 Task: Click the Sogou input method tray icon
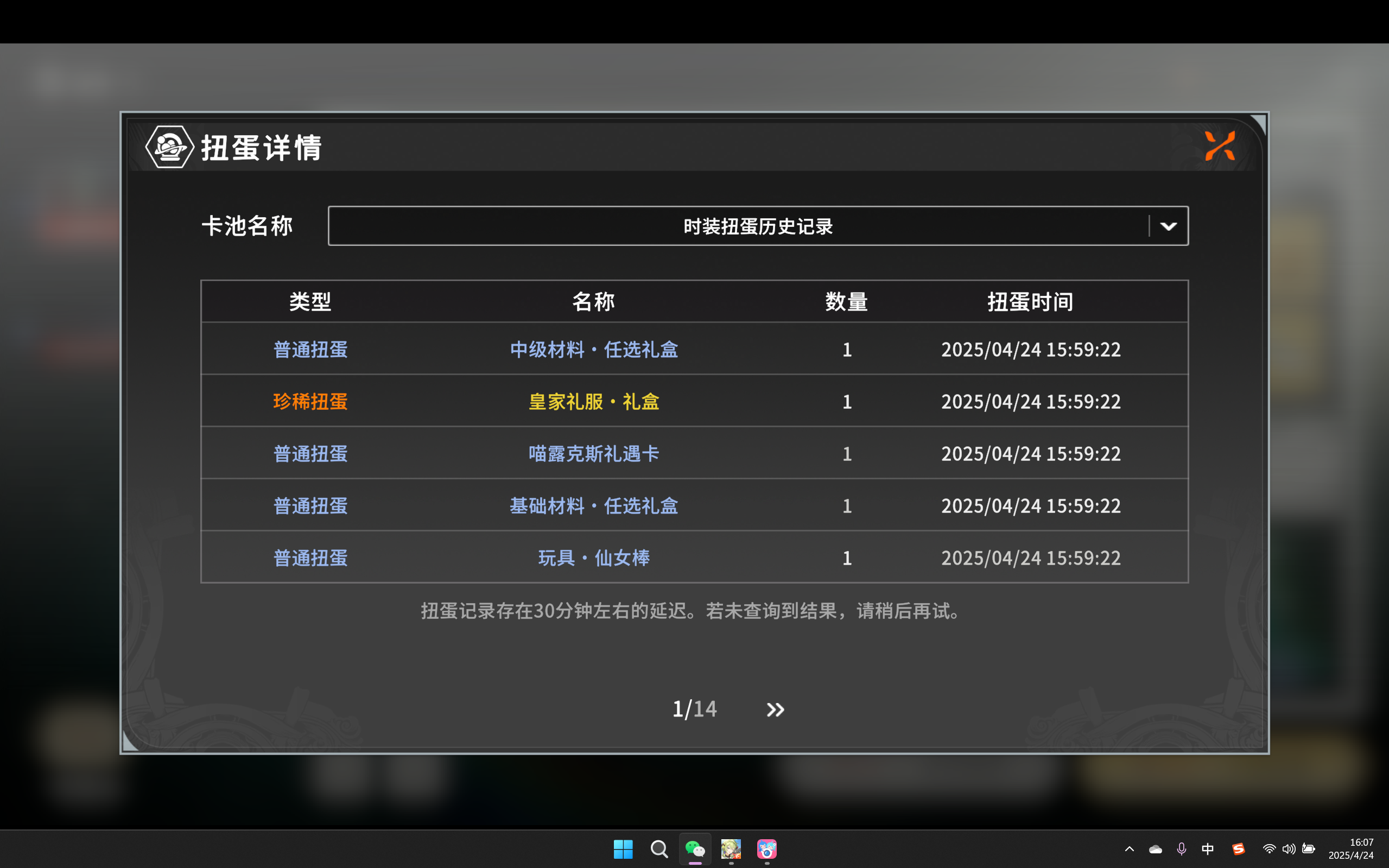tap(1238, 849)
